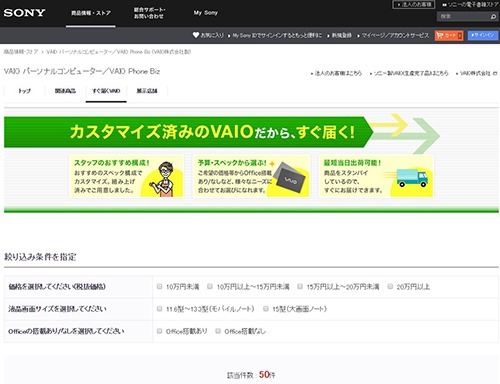The width and height of the screenshot is (500, 384).
Task: Check the Office搭載あり option
Action: pos(159,331)
